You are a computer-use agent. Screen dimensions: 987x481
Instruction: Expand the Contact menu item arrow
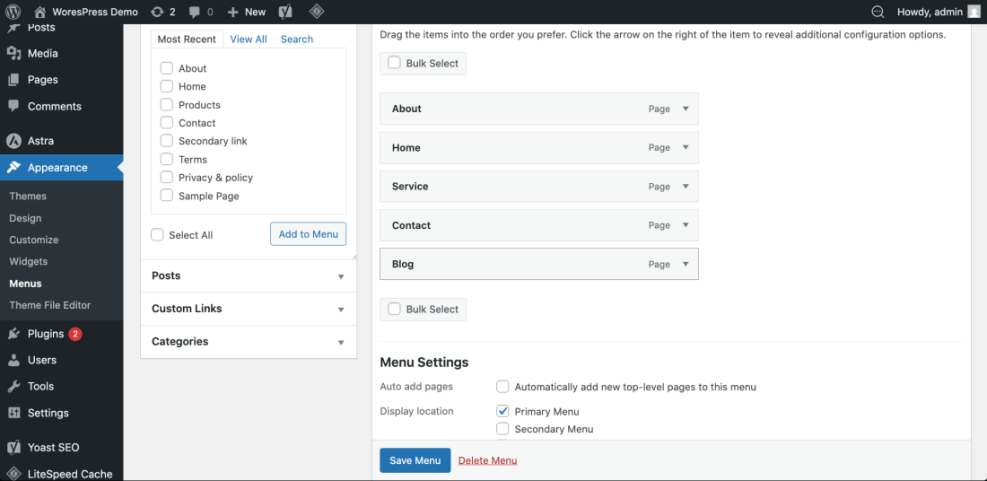tap(686, 225)
